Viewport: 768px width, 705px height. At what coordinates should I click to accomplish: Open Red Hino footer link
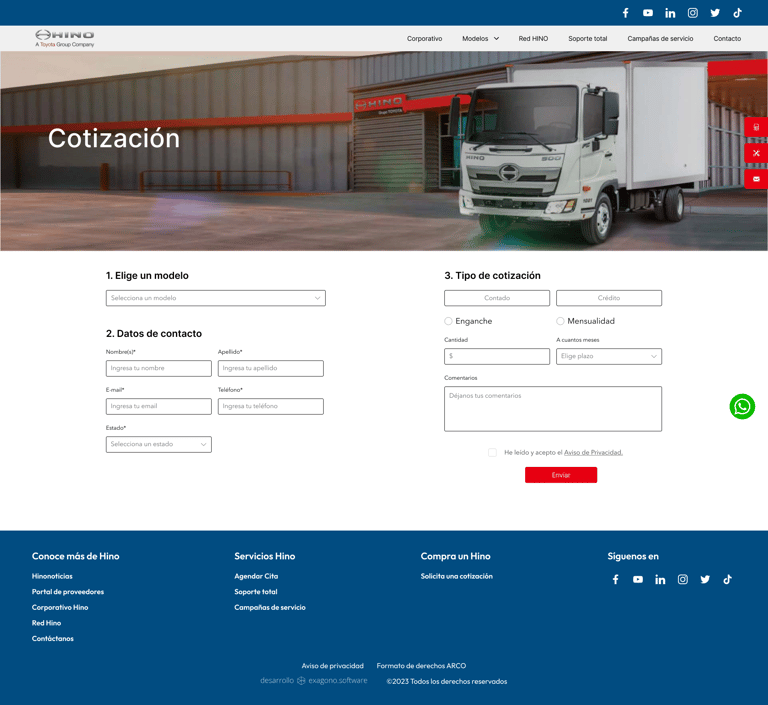click(47, 624)
